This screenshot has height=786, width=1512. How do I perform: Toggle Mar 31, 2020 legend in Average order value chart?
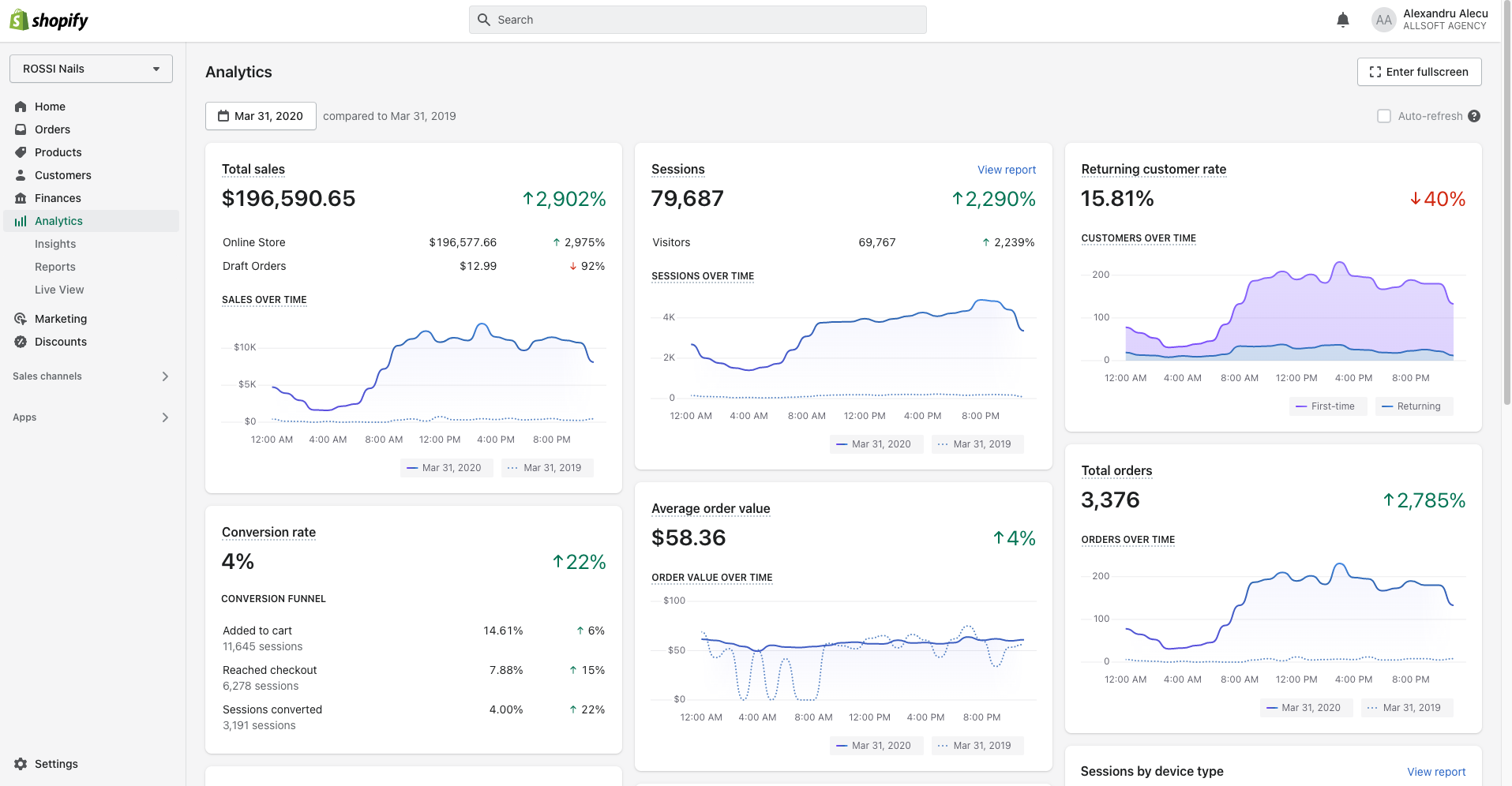coord(876,746)
